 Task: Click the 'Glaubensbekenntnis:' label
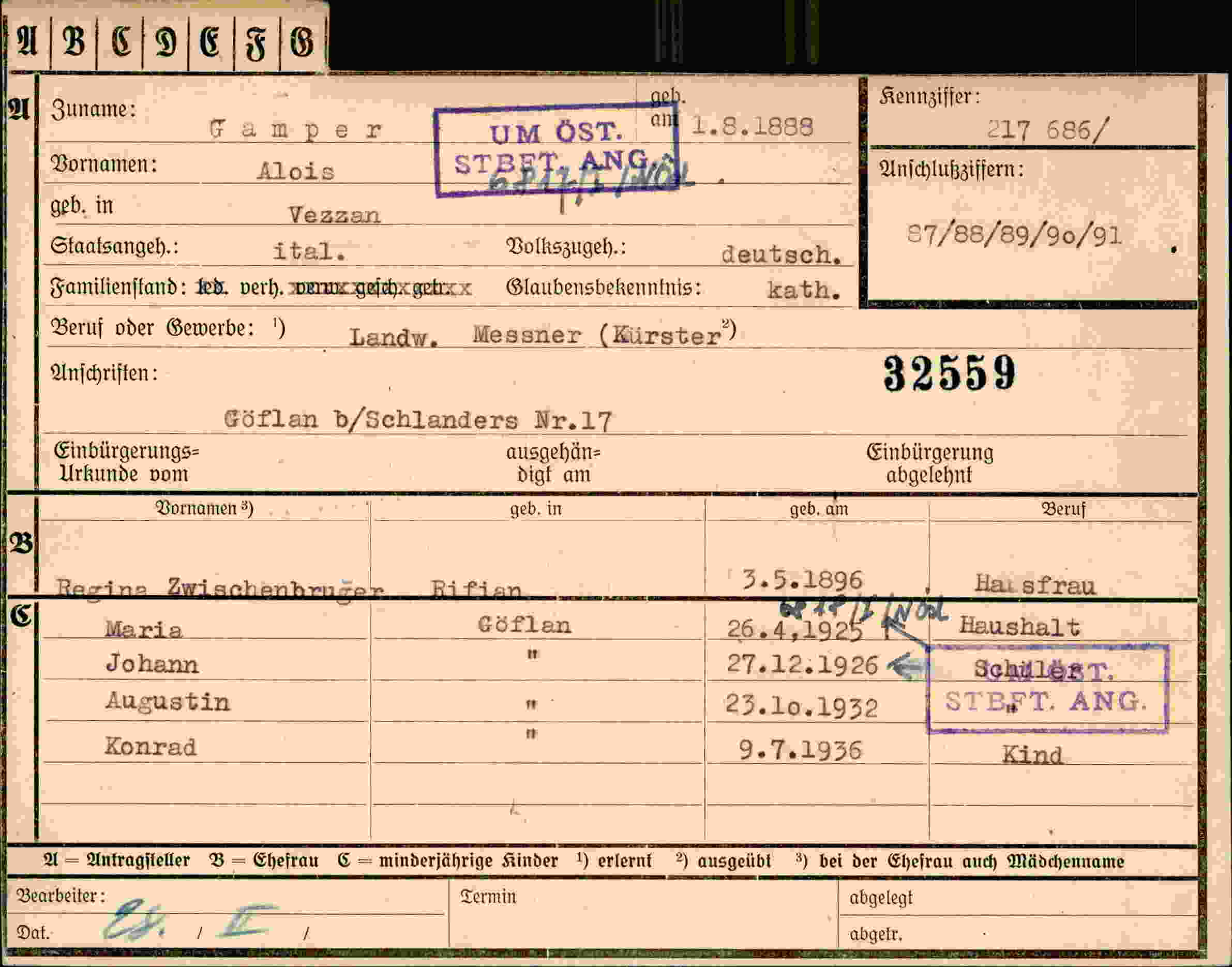click(604, 288)
